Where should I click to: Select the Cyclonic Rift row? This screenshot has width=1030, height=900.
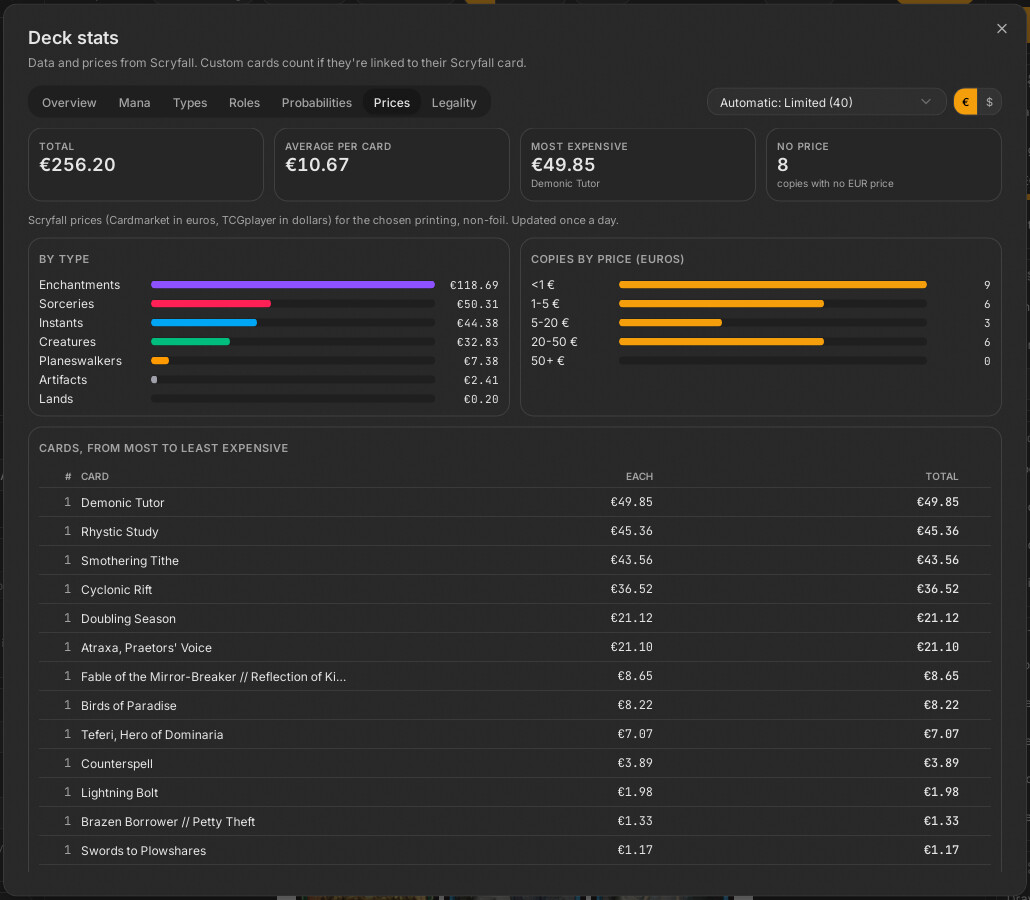pos(514,589)
